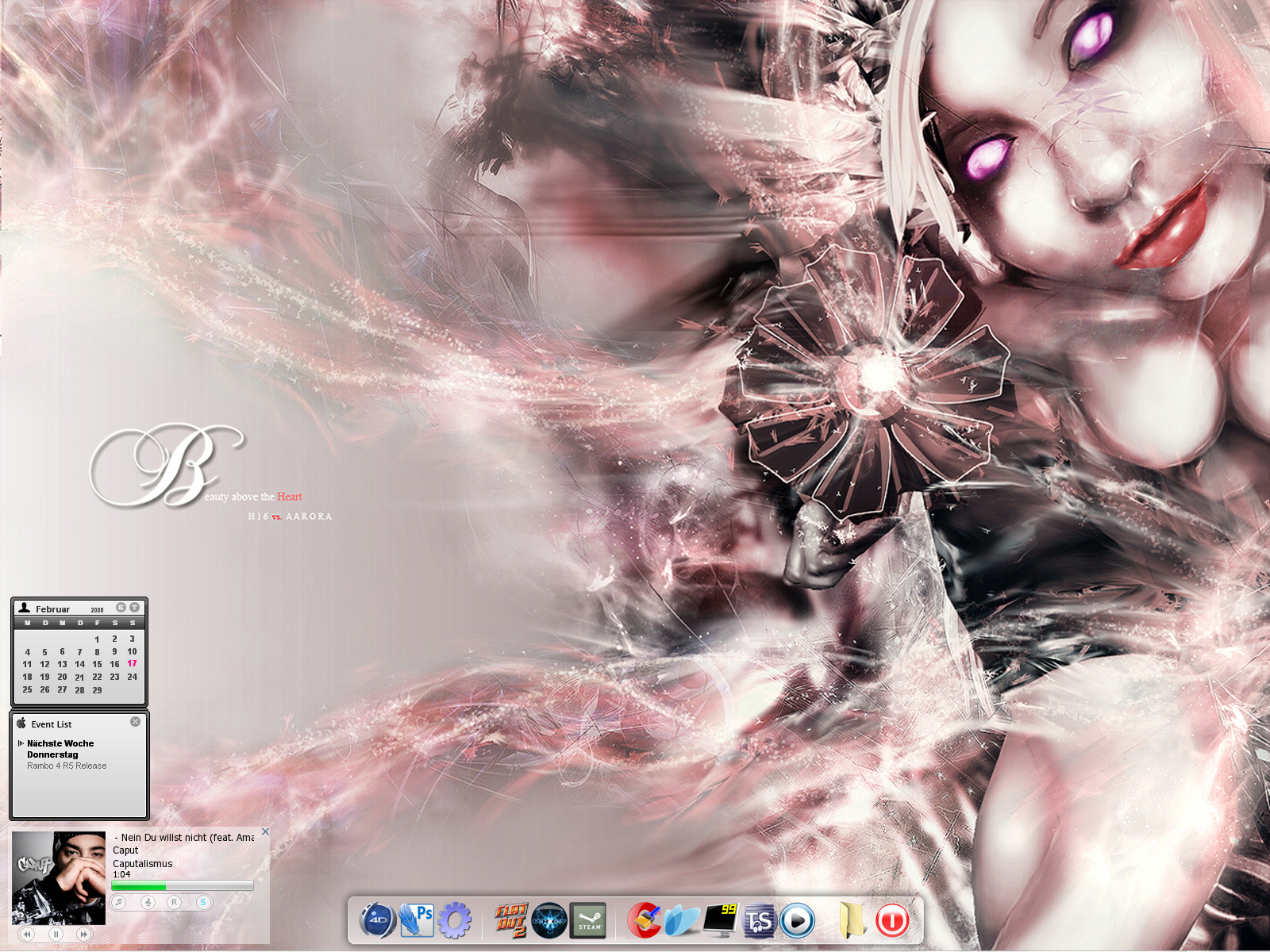Toggle shuffle with the S button

(x=203, y=902)
